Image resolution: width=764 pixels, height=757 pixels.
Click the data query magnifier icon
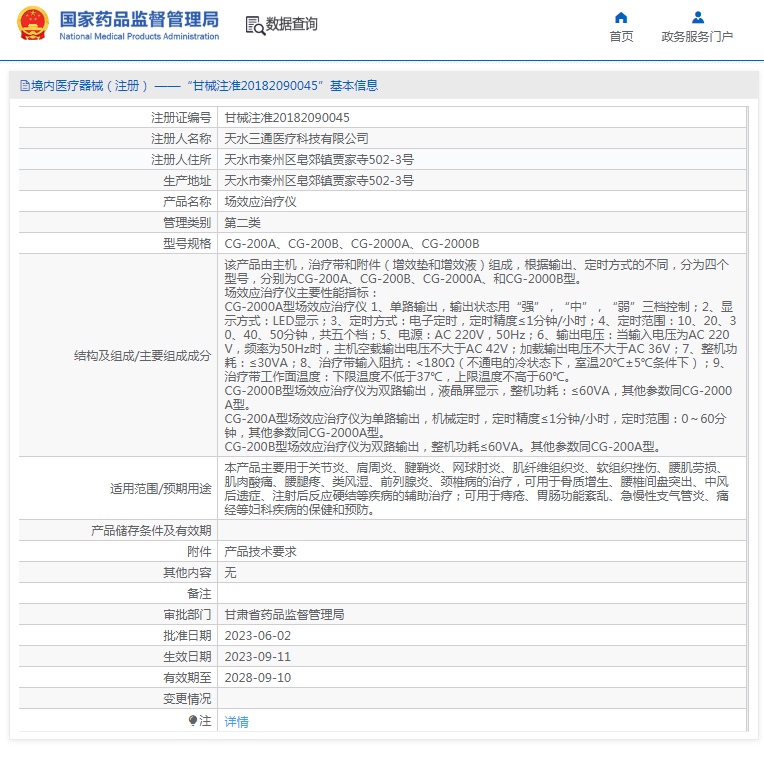[x=255, y=25]
